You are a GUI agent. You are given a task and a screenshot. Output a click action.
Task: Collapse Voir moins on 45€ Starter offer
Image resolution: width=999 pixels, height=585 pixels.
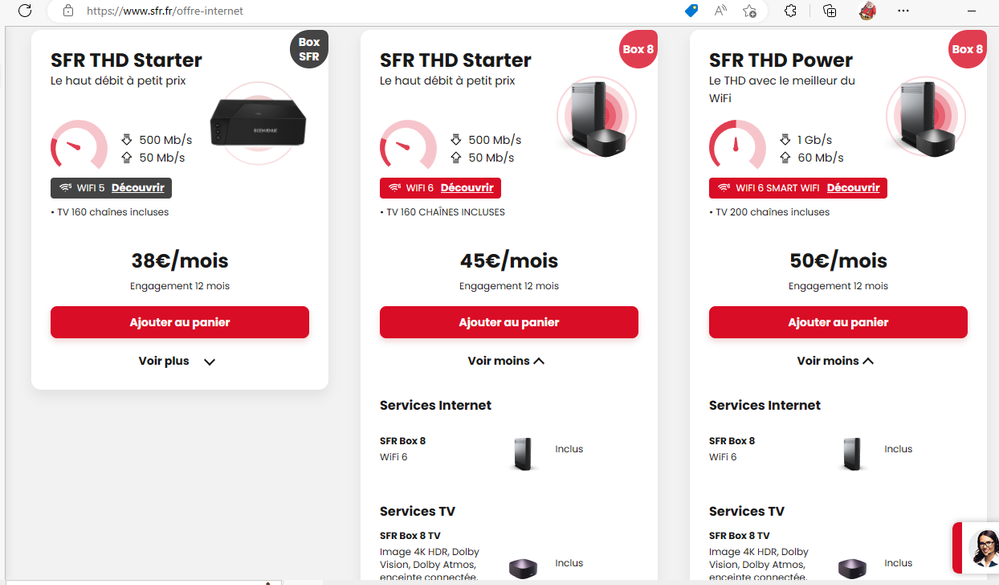[507, 361]
